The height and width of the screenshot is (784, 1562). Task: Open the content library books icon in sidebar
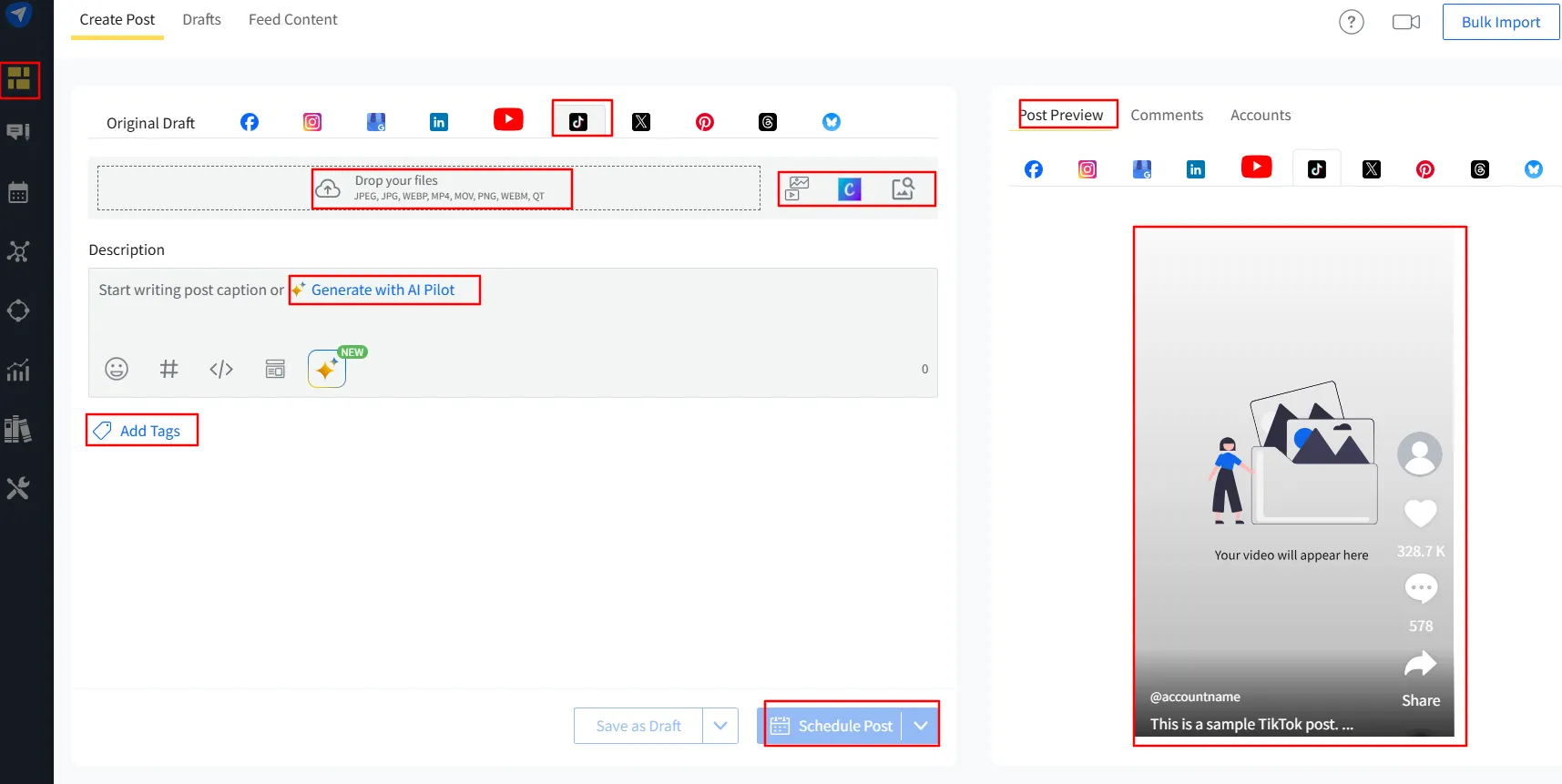click(x=18, y=429)
